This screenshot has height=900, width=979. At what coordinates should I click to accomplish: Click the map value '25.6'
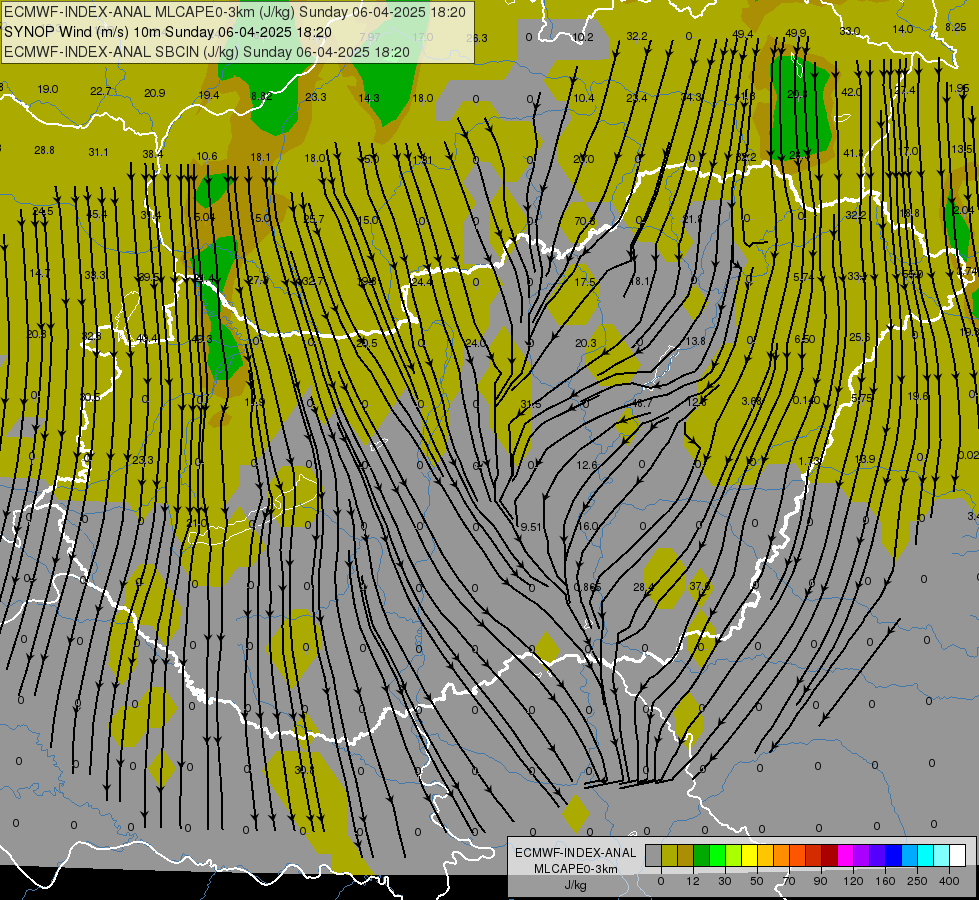point(859,337)
